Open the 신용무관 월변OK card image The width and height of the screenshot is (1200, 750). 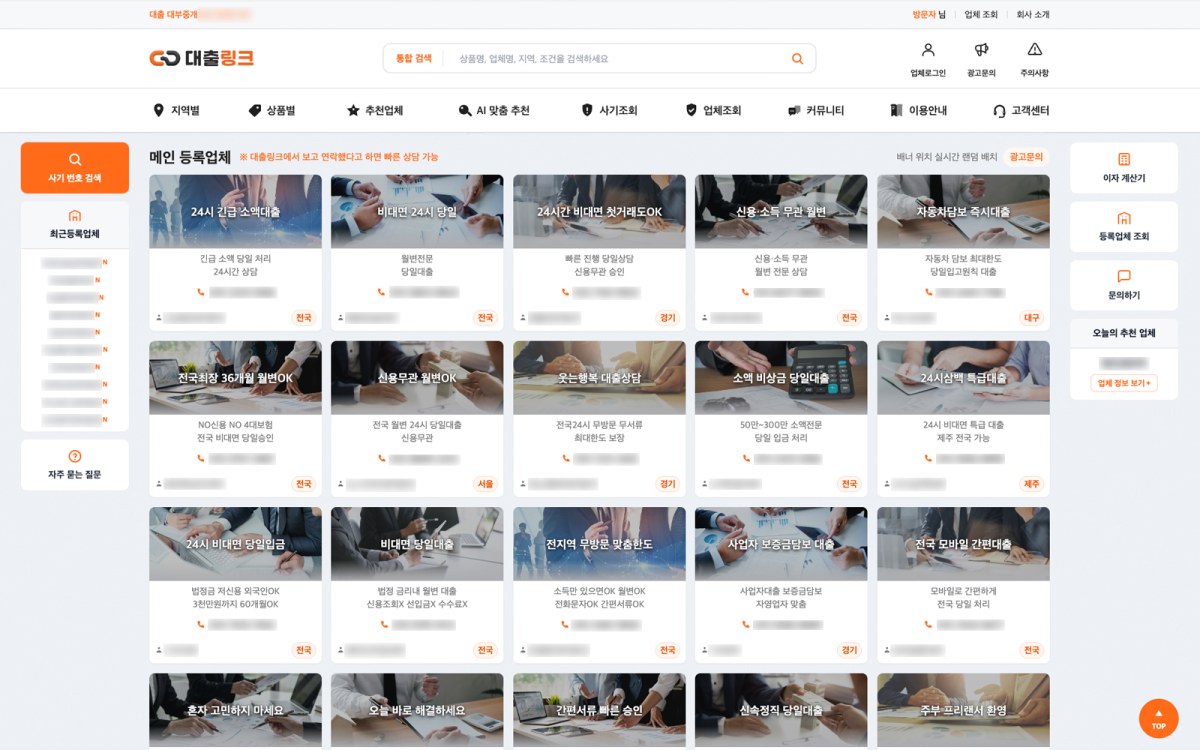point(417,378)
